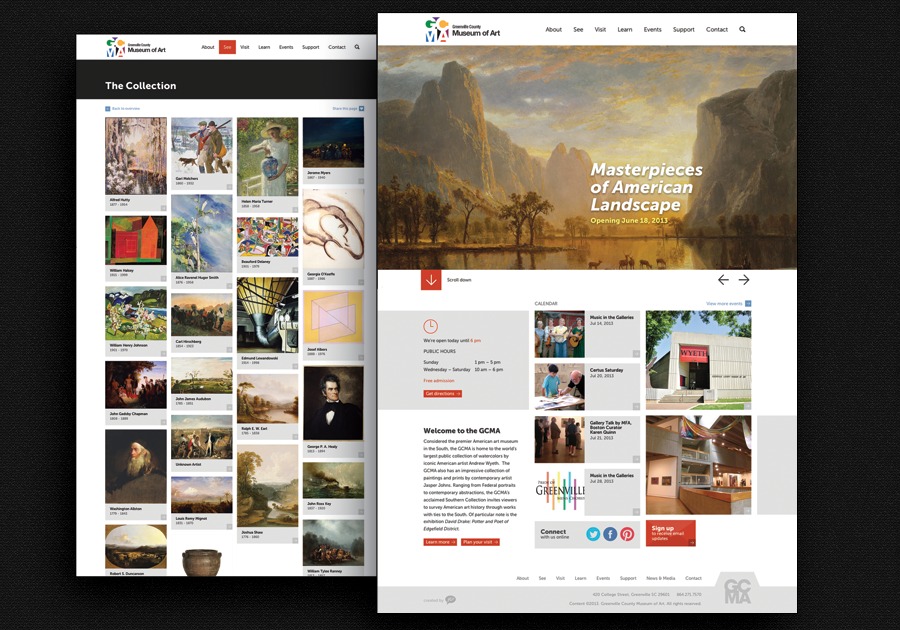Open Events on Collection page navigation

(x=286, y=47)
